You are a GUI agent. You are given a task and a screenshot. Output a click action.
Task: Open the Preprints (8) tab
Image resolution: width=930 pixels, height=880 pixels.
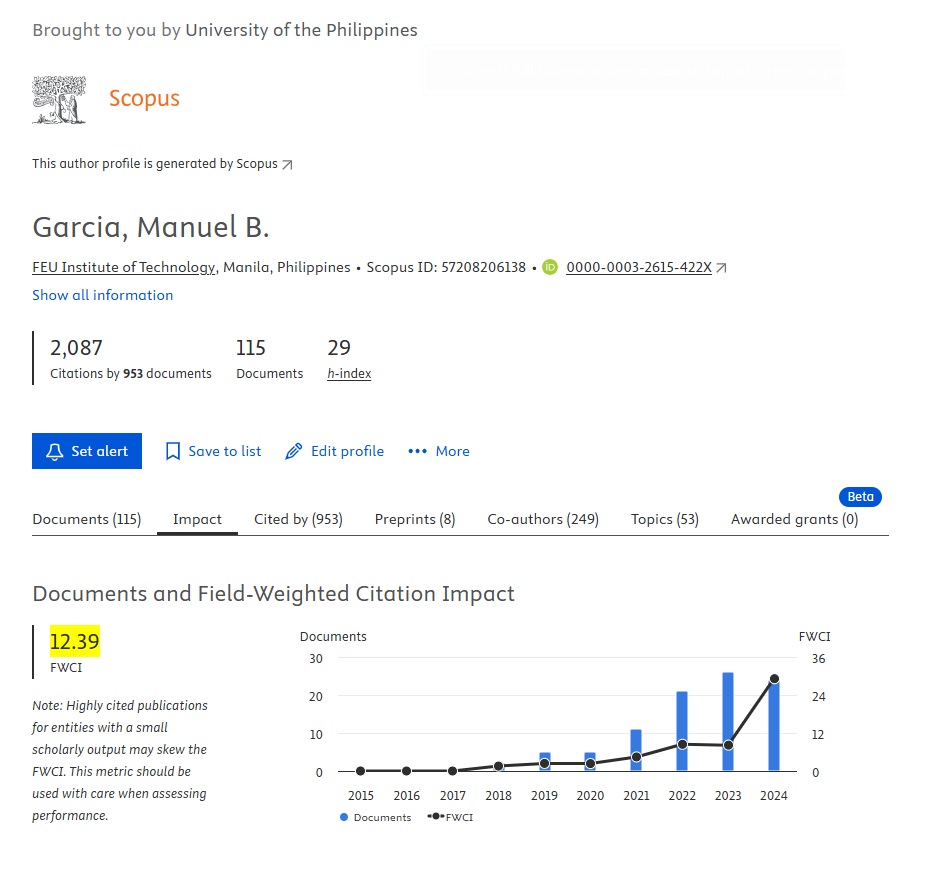pos(415,519)
